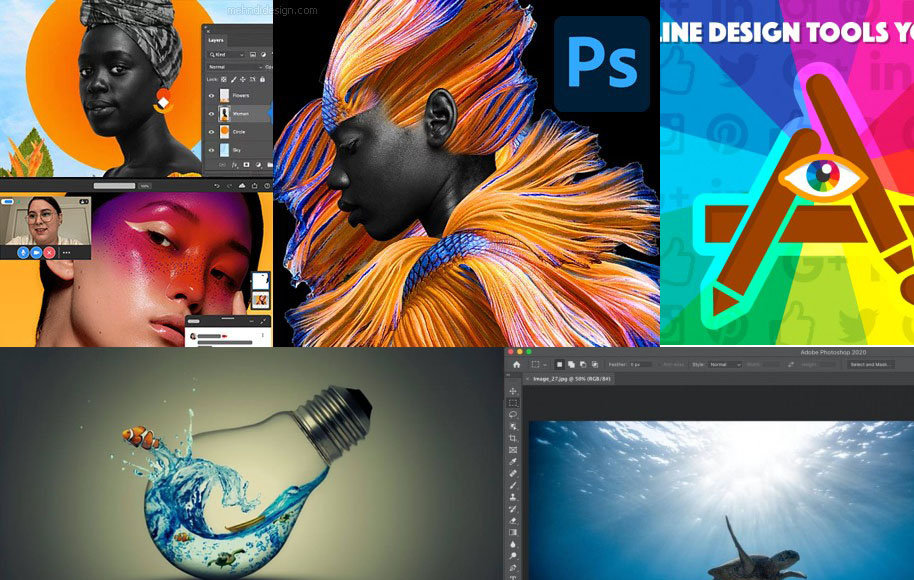Switch to the Layers tab
The width and height of the screenshot is (914, 580).
click(x=216, y=40)
